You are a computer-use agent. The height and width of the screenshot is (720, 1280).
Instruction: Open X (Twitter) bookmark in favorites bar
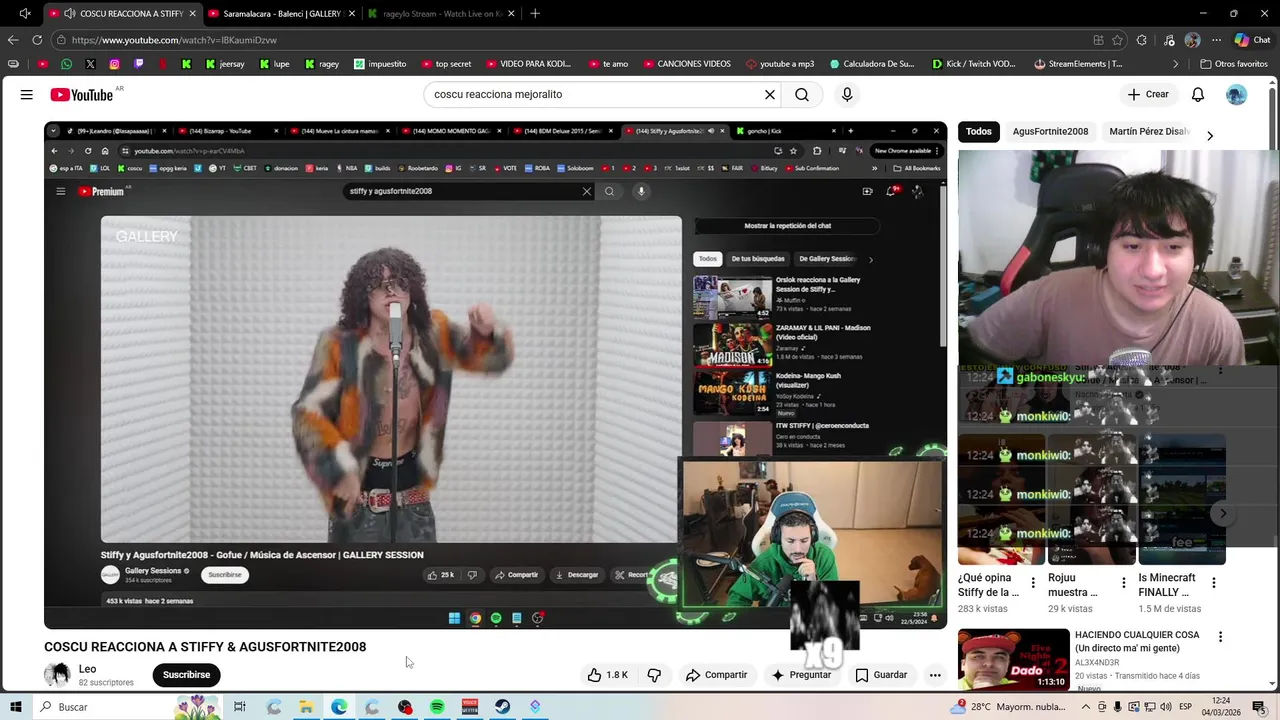[90, 64]
